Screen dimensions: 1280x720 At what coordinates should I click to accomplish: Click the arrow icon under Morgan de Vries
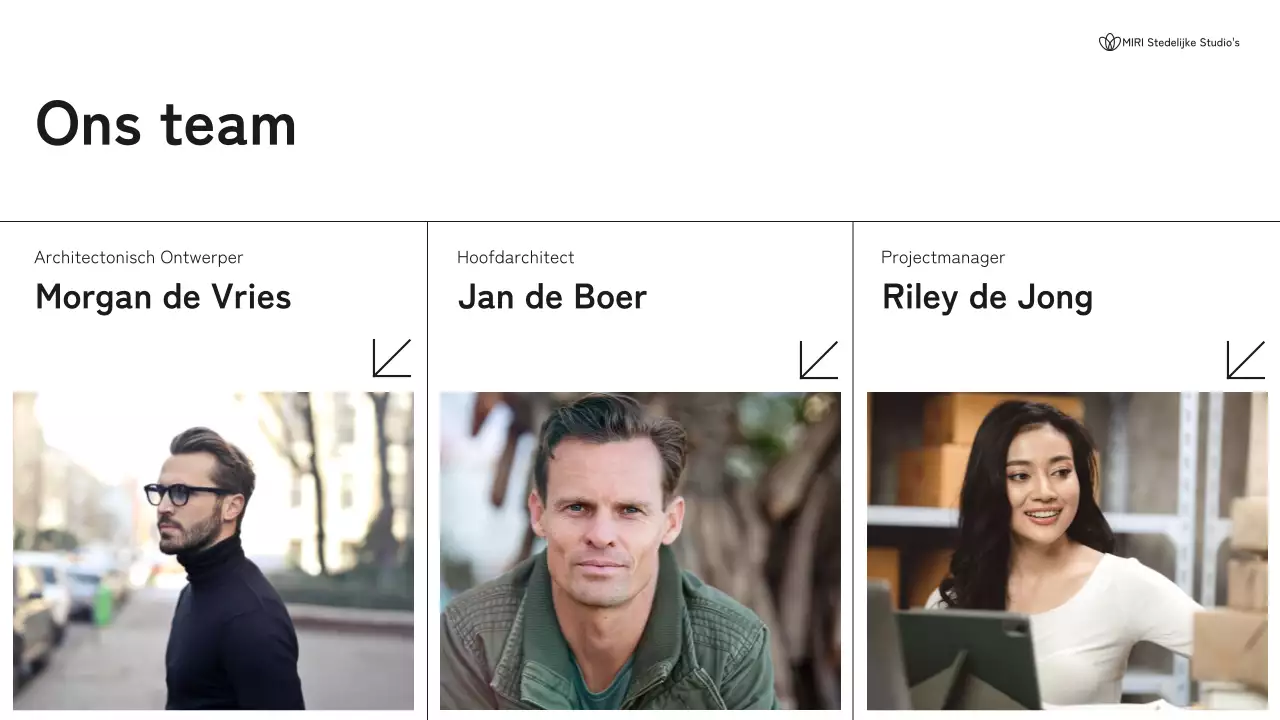pos(392,358)
